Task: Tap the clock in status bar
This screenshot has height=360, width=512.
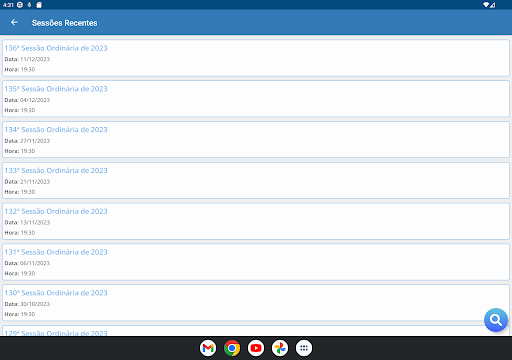Action: [8, 5]
